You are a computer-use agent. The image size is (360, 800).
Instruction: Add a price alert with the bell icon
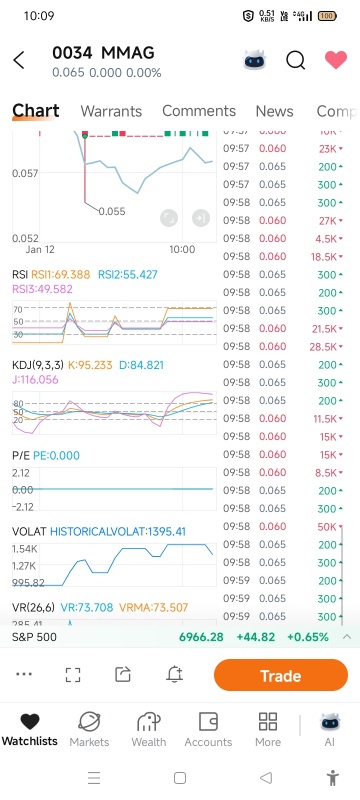[174, 674]
